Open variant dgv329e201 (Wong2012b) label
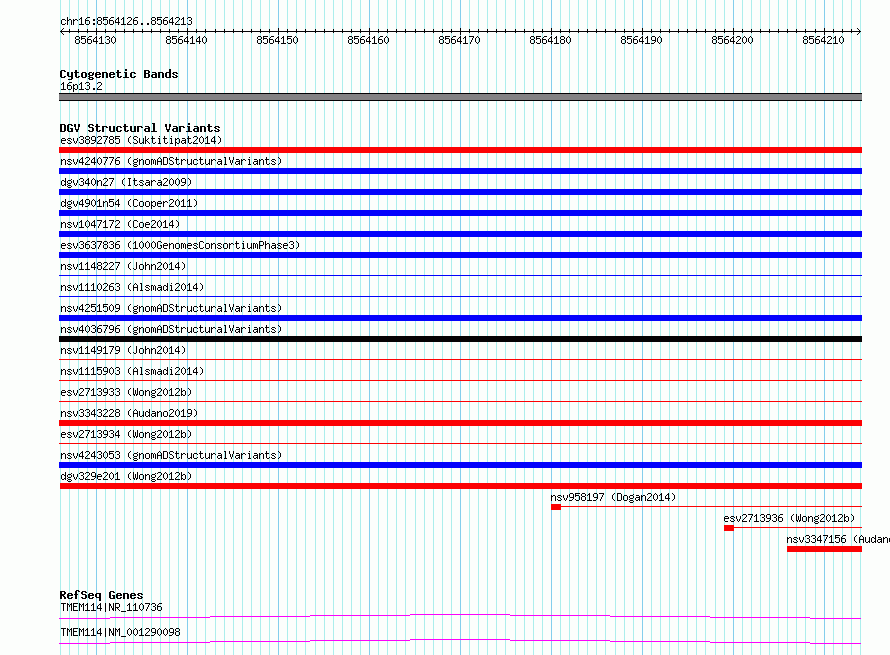The height and width of the screenshot is (655, 890). pos(126,476)
